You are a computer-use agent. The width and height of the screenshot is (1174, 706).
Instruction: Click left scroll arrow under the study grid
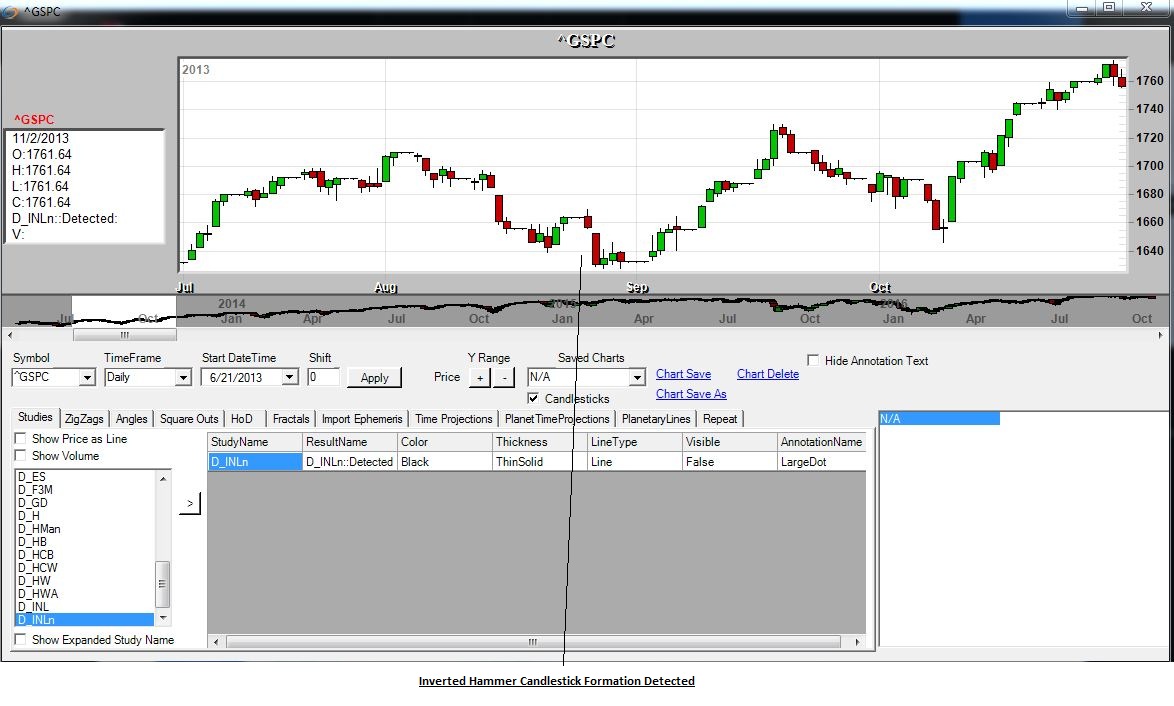215,642
